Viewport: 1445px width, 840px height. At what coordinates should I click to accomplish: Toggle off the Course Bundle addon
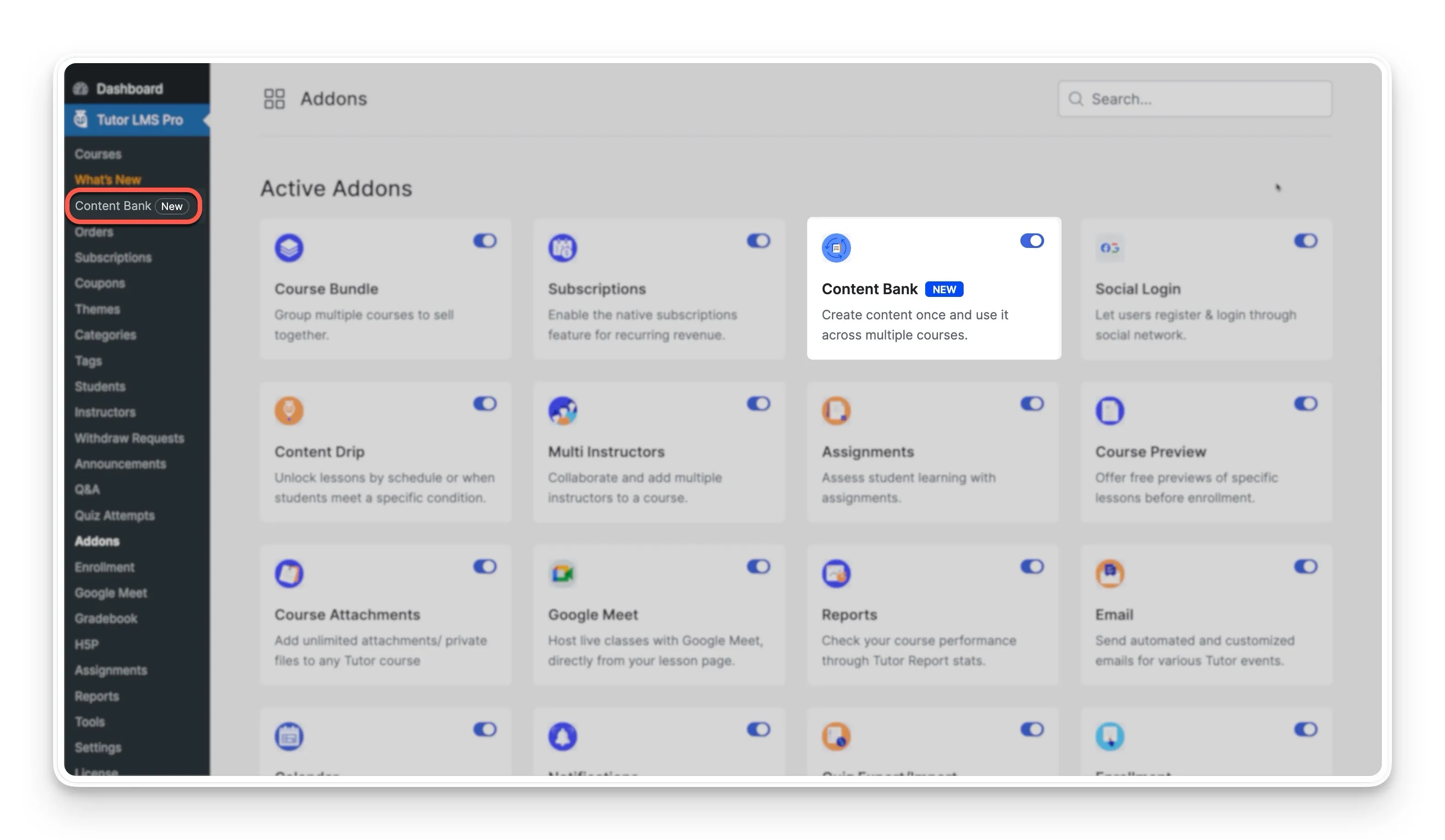(x=485, y=241)
